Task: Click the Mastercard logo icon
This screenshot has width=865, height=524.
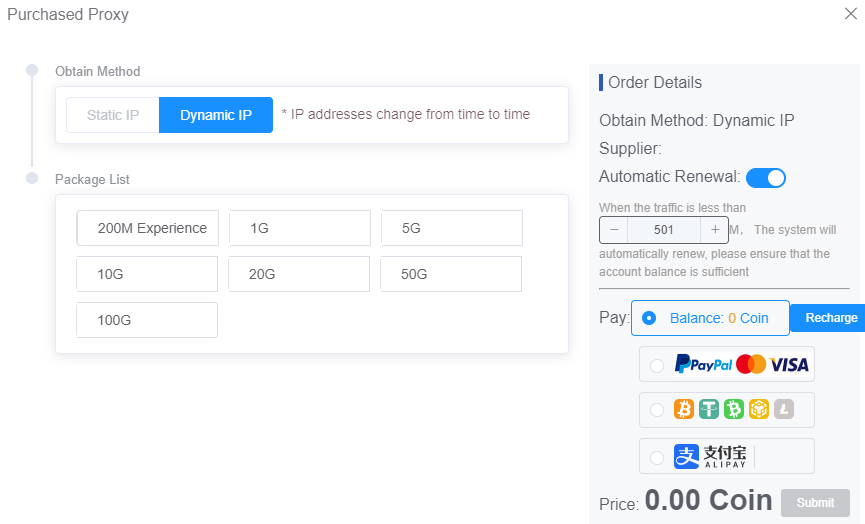Action: [751, 364]
